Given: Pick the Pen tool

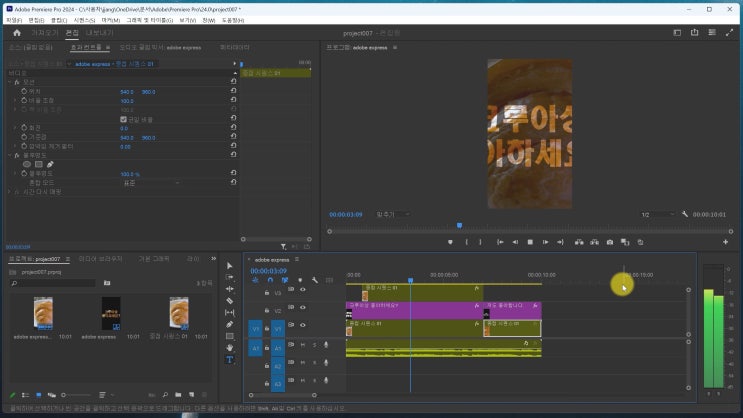Looking at the screenshot, I should pyautogui.click(x=229, y=324).
